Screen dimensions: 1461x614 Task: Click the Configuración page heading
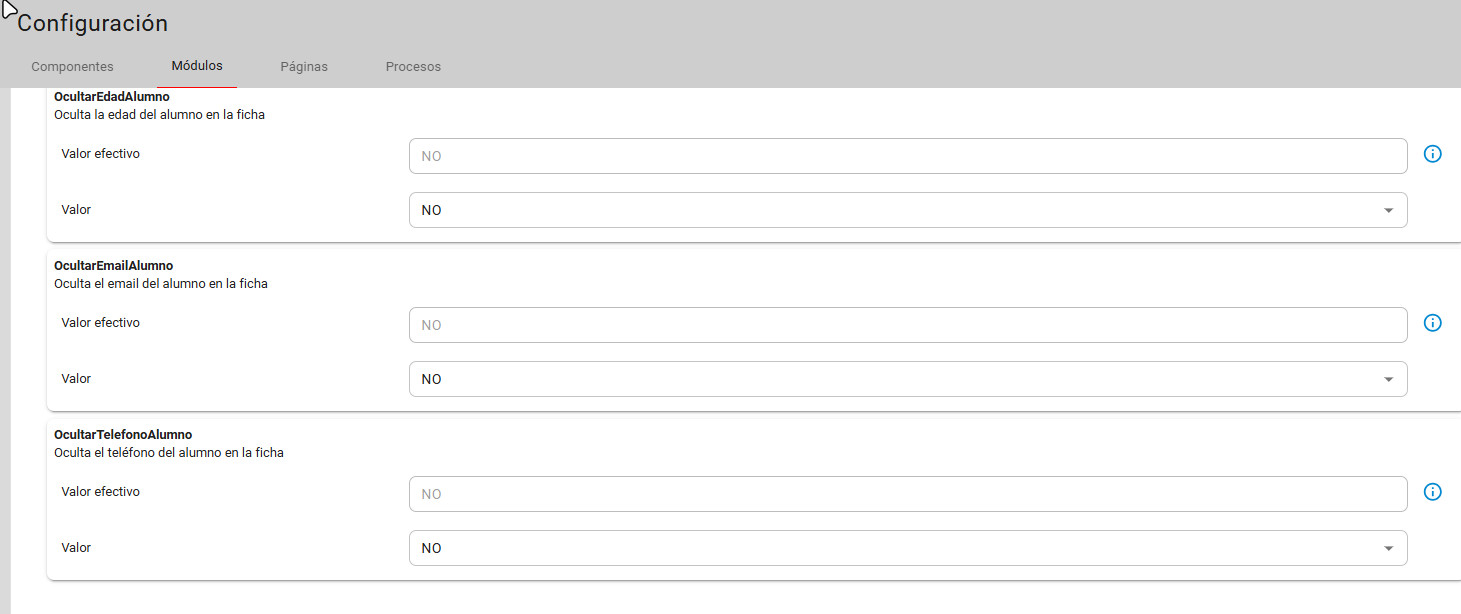92,23
